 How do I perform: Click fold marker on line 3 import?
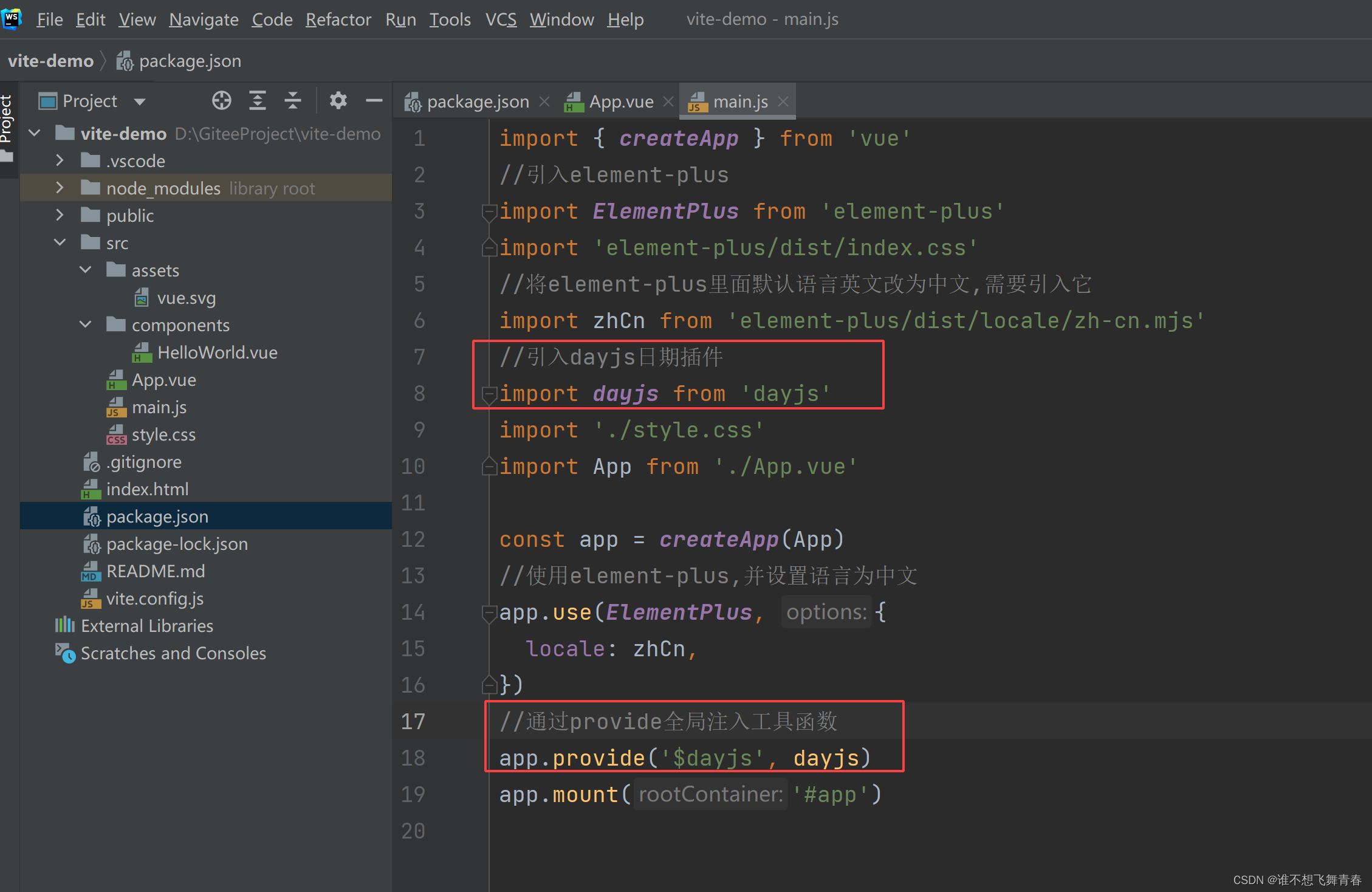pyautogui.click(x=489, y=212)
